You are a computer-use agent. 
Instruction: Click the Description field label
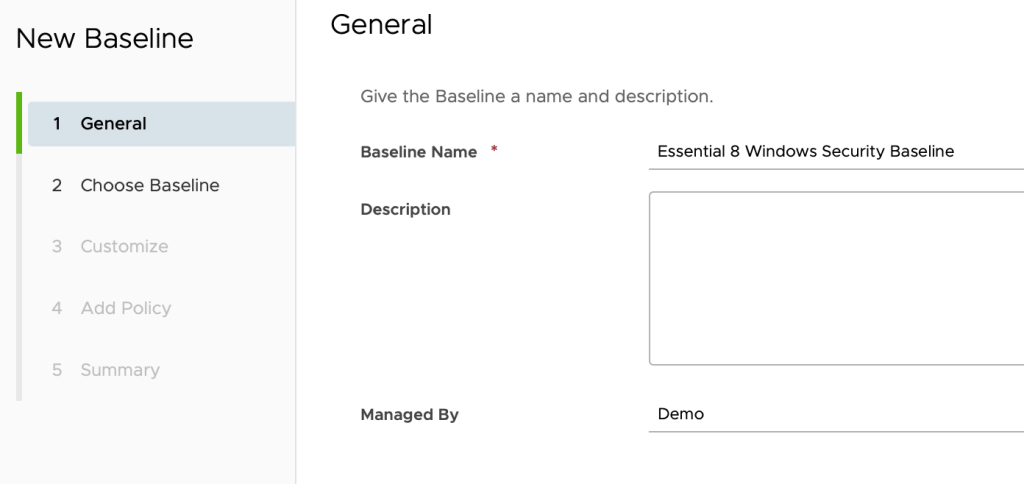pyautogui.click(x=405, y=209)
